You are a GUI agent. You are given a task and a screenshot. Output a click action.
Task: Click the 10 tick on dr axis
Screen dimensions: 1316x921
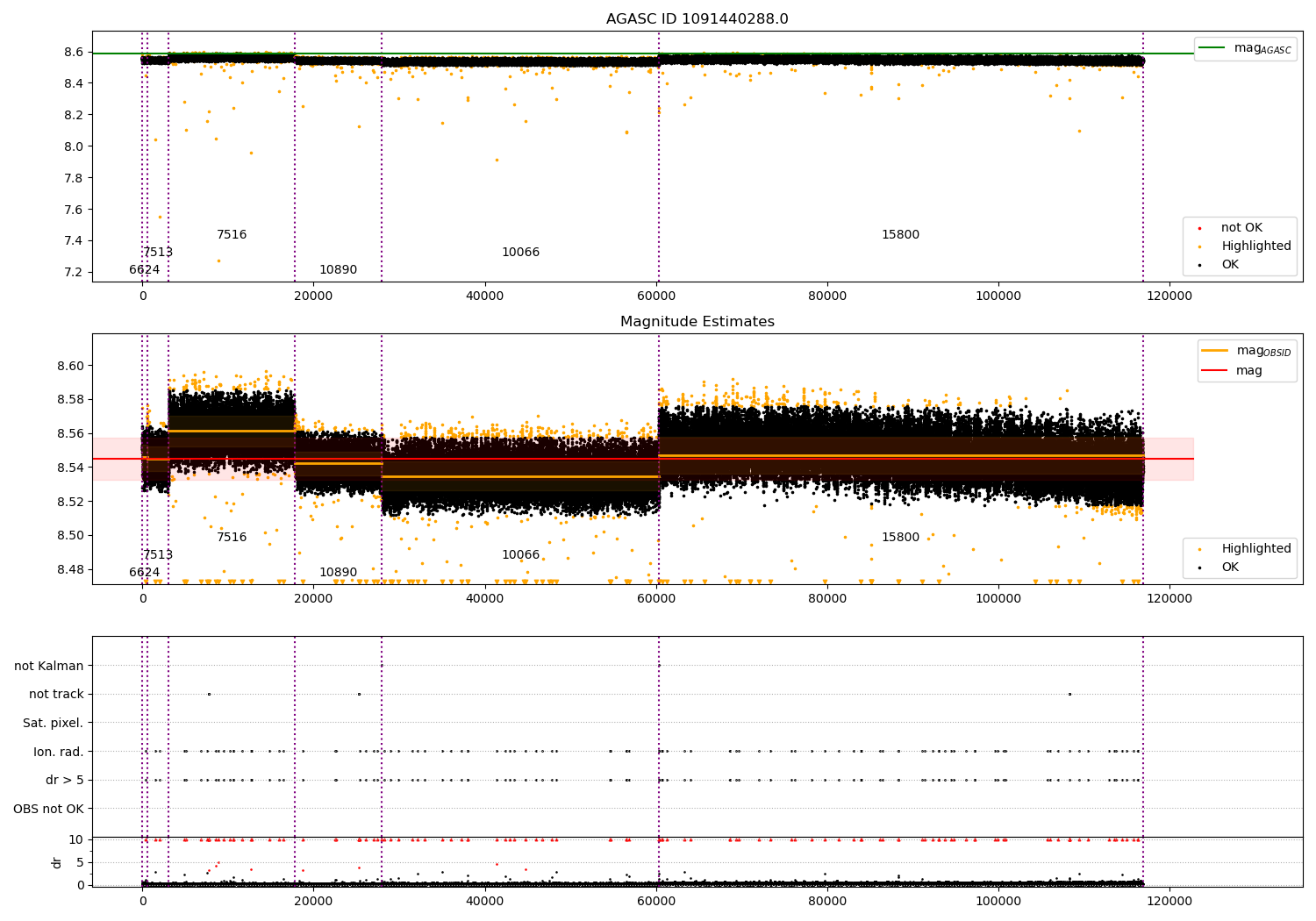76,839
